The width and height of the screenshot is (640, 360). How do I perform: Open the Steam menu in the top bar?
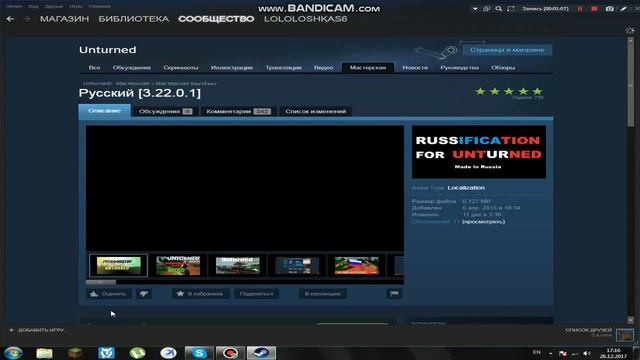14,6
